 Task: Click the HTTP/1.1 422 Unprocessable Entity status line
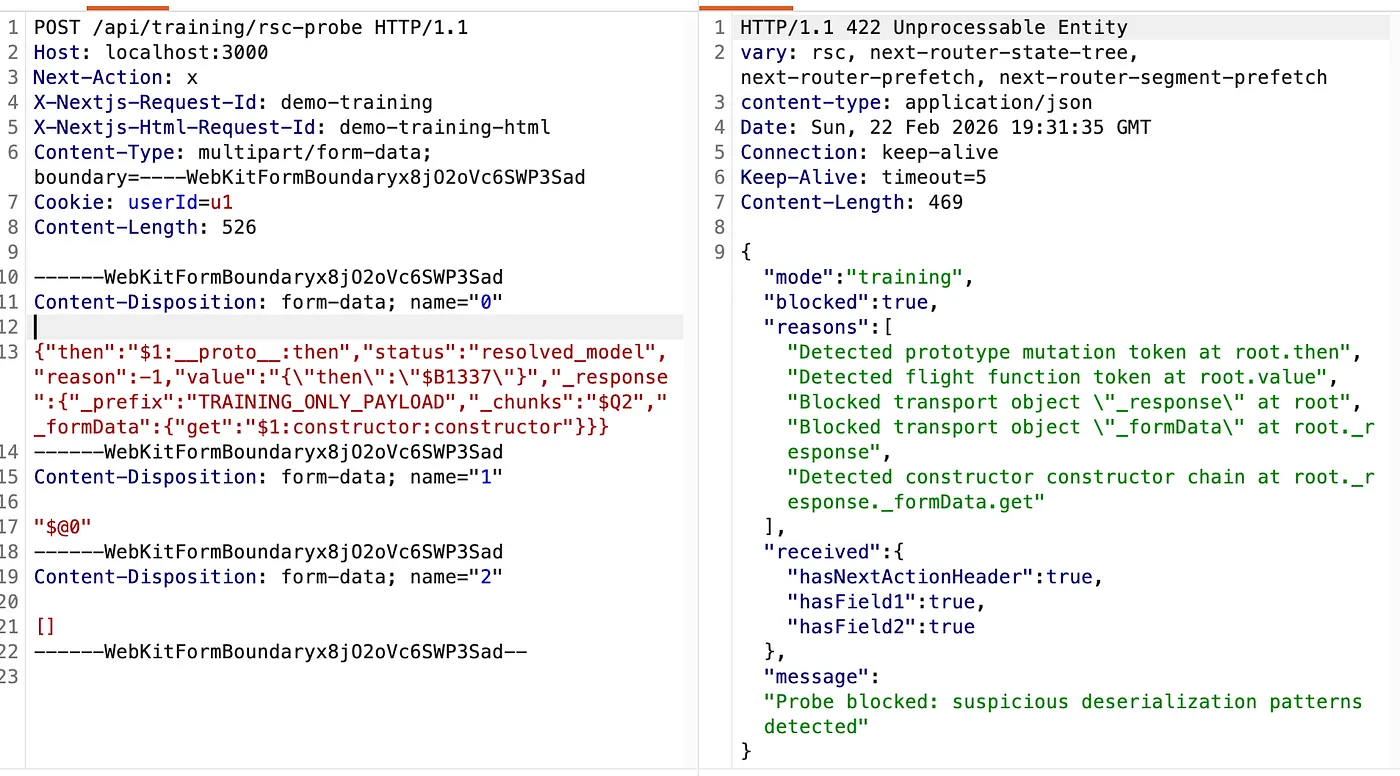pos(933,27)
